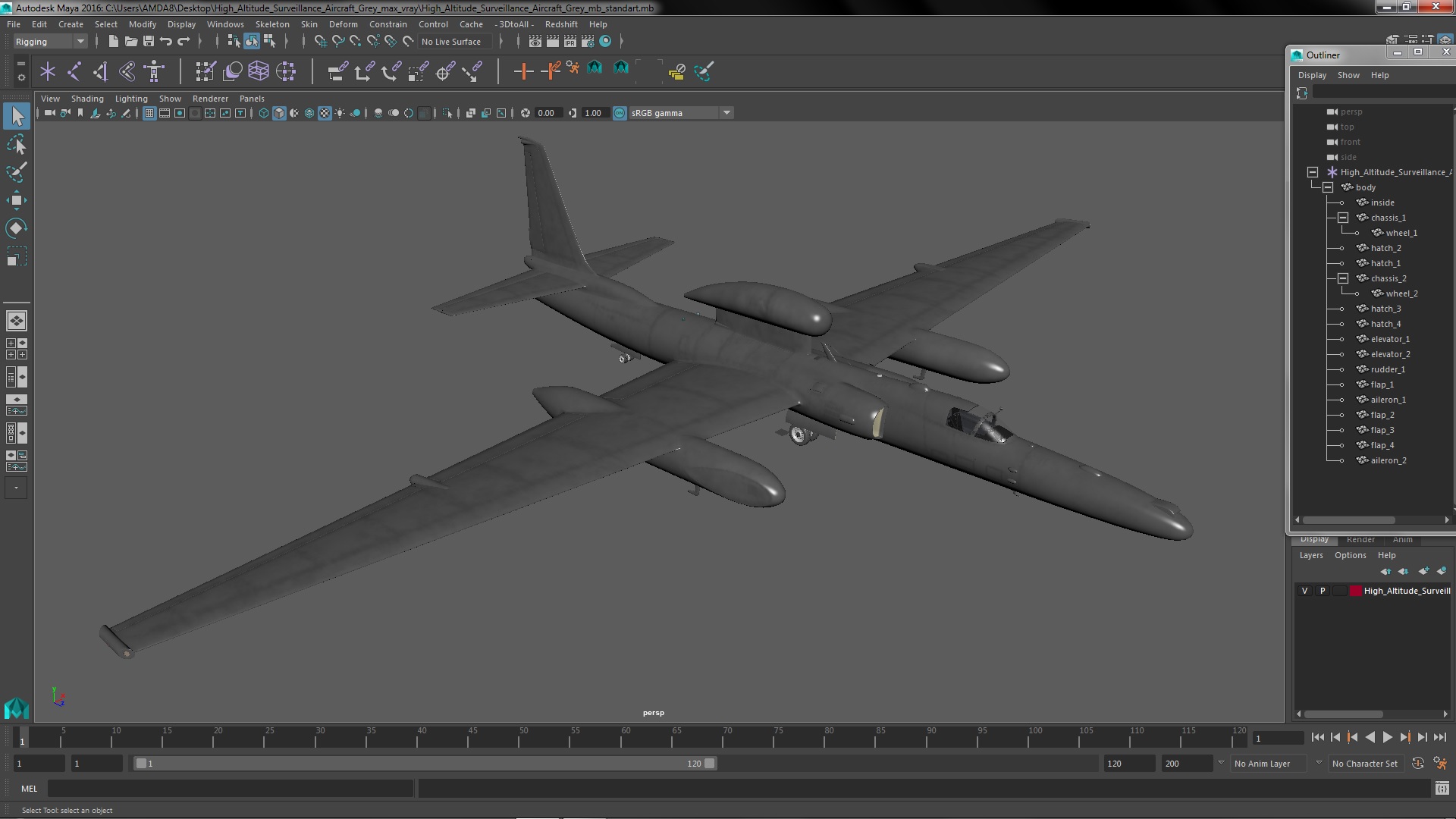This screenshot has height=819, width=1456.
Task: Click the Redo arrow icon
Action: point(184,42)
